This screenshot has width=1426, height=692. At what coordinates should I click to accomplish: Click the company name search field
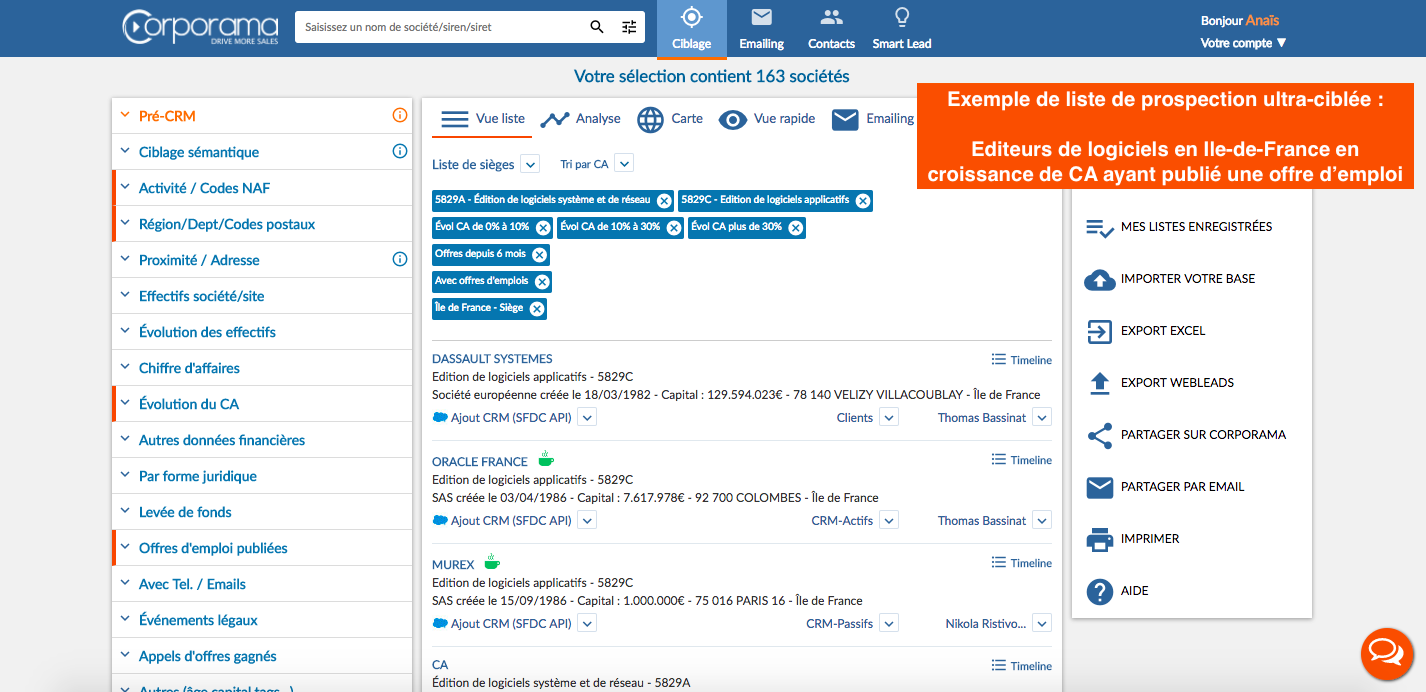click(x=440, y=27)
